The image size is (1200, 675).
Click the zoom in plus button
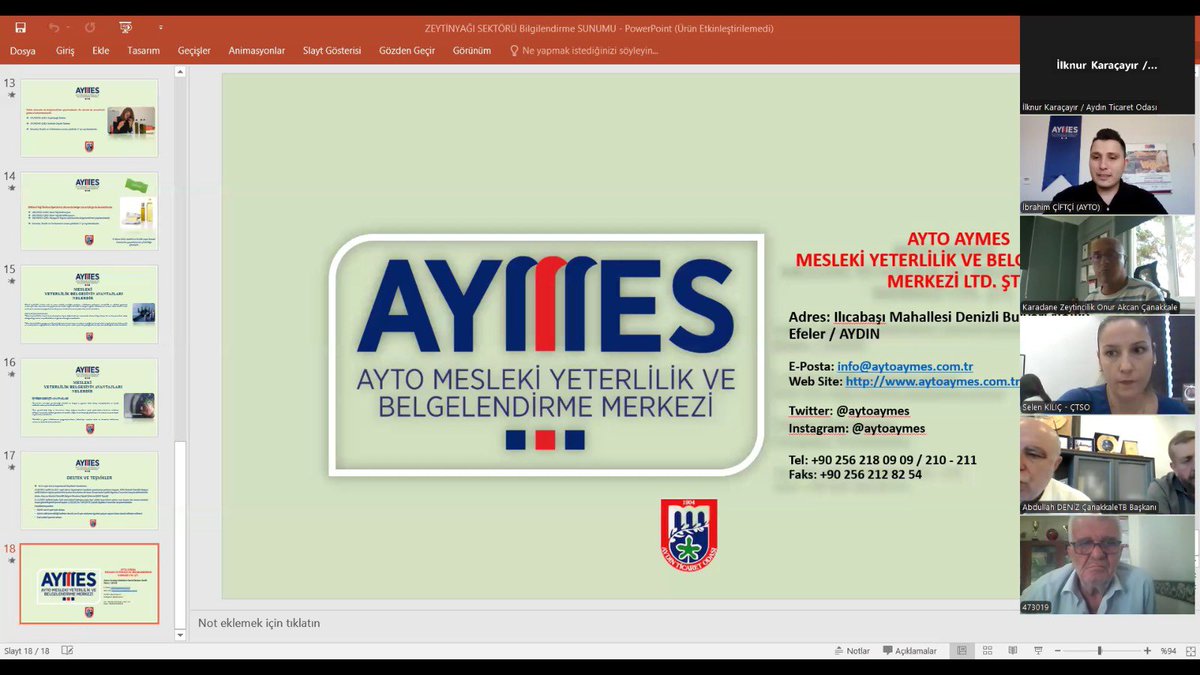pyautogui.click(x=1147, y=651)
